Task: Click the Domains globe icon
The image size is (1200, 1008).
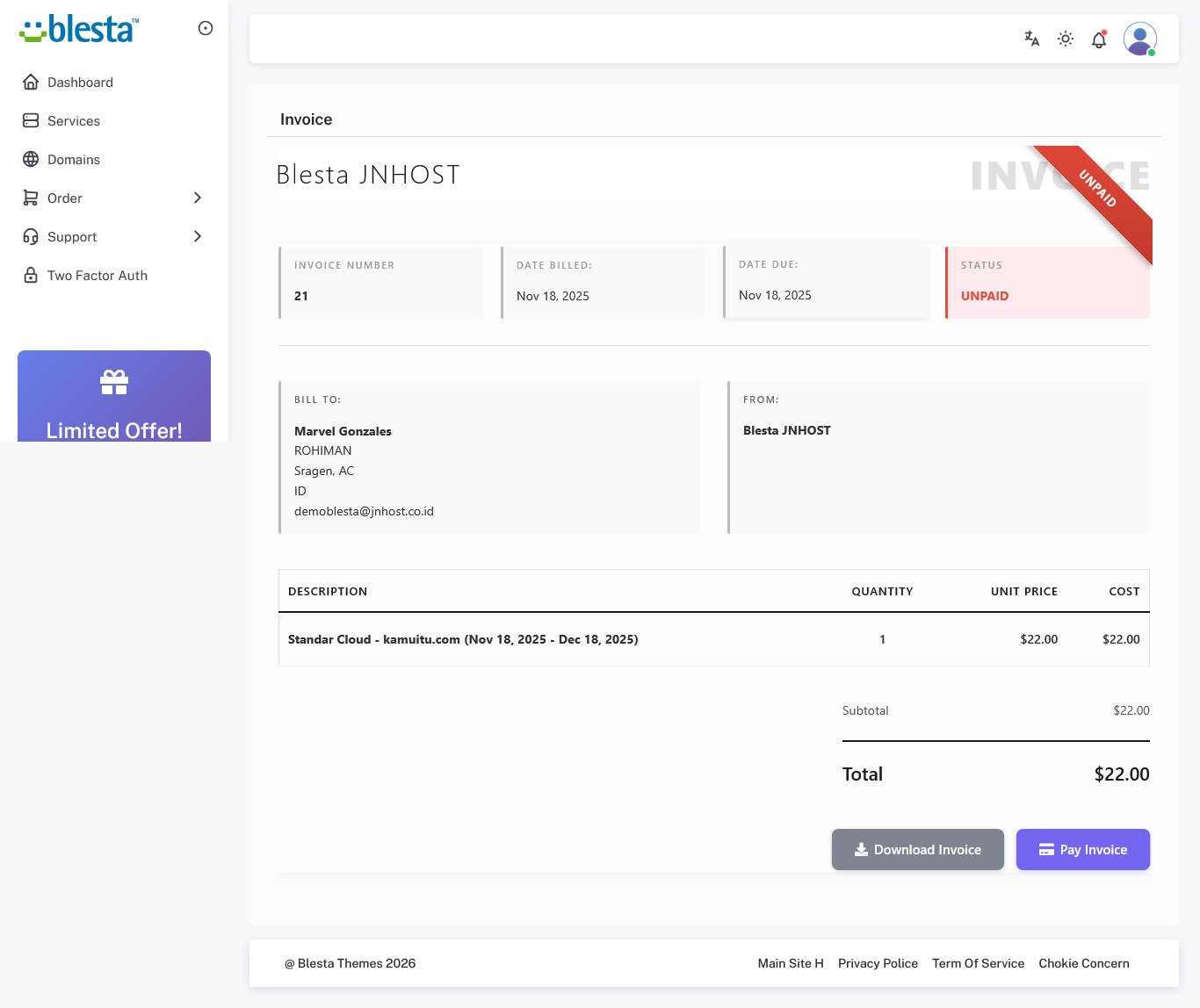Action: [x=31, y=160]
